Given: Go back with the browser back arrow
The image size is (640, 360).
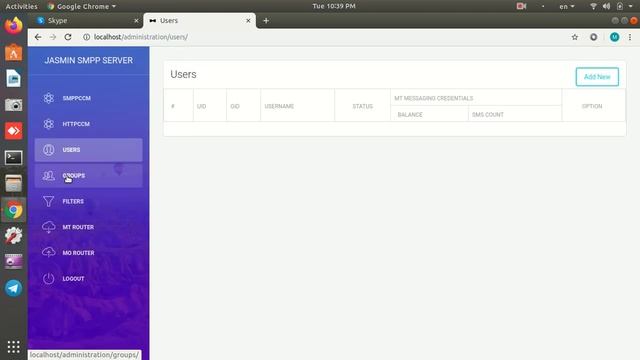Looking at the screenshot, I should 38,37.
